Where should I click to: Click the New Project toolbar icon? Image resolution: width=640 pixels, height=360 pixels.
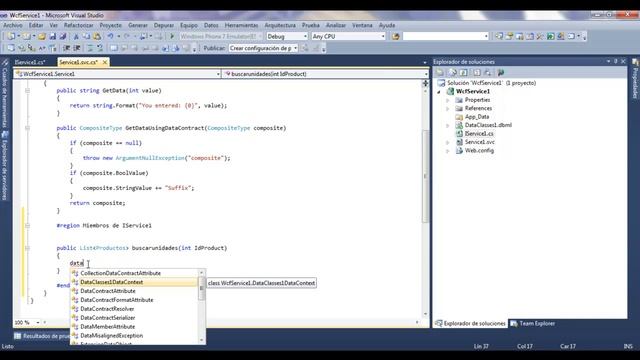[x=11, y=36]
